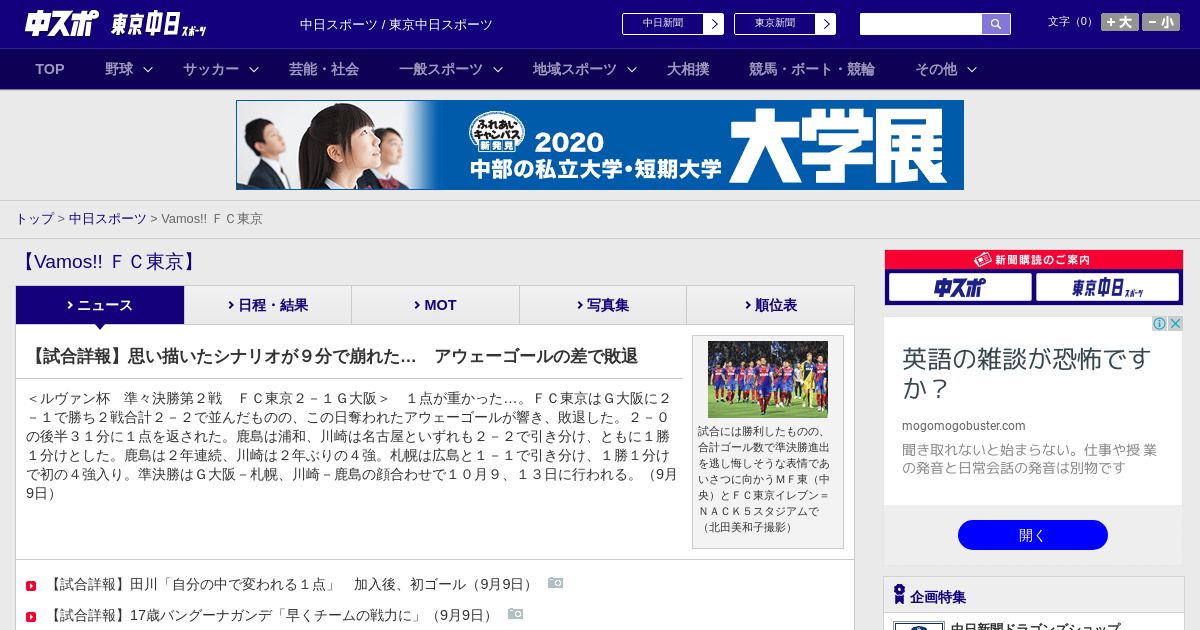Increase text size with the ＋大 button
This screenshot has height=630, width=1200.
tap(1120, 22)
